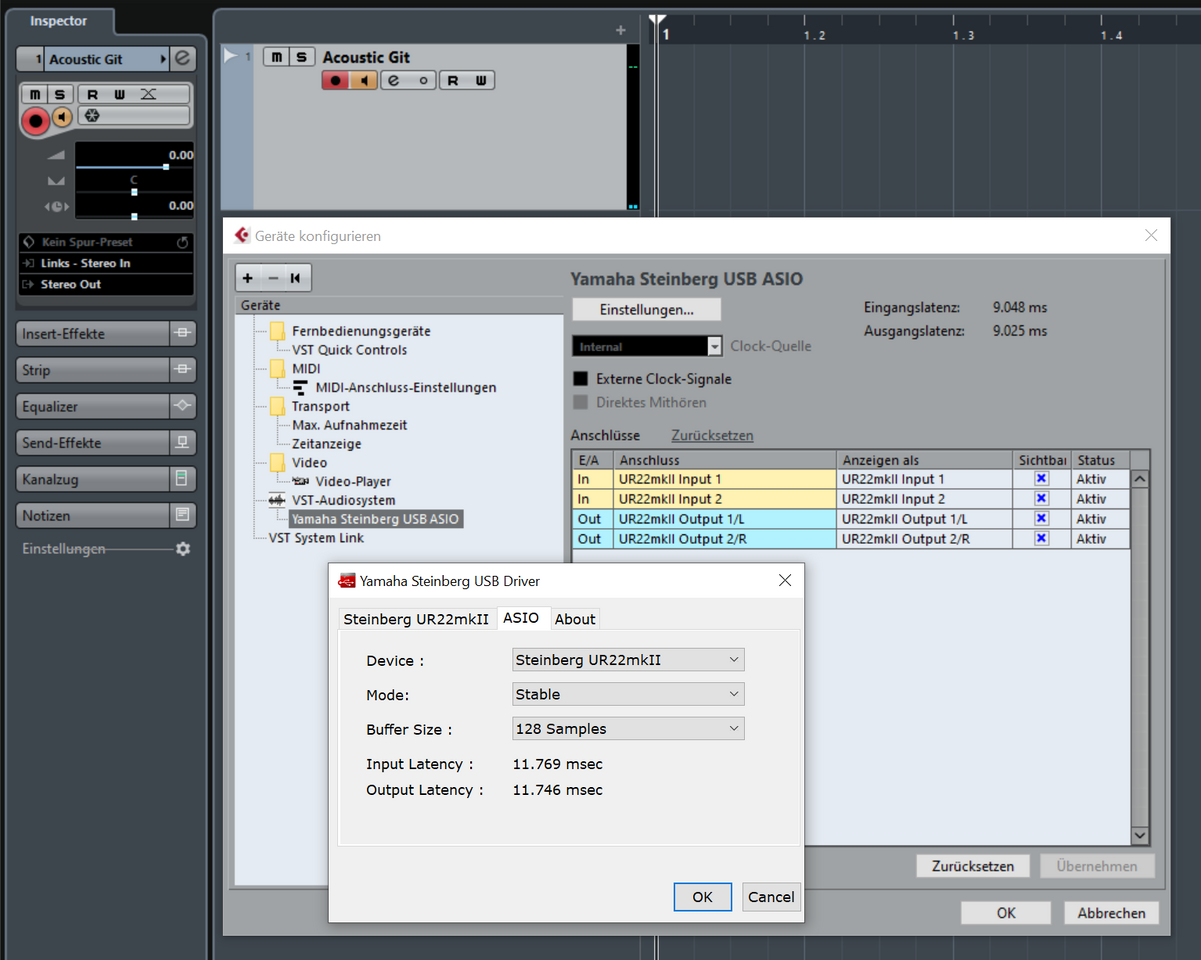This screenshot has height=960, width=1201.
Task: Click the Inspector crossfade settings icon
Action: [x=148, y=95]
